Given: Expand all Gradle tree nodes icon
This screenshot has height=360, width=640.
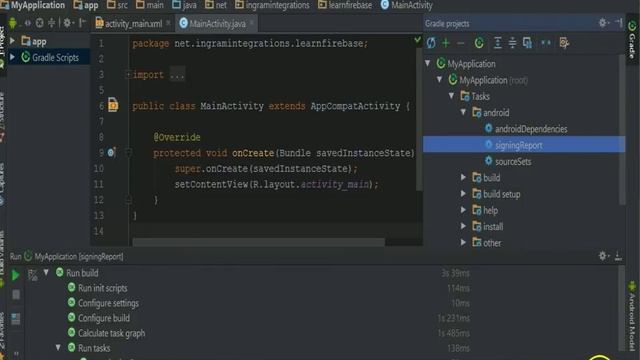Looking at the screenshot, I should pyautogui.click(x=498, y=43).
